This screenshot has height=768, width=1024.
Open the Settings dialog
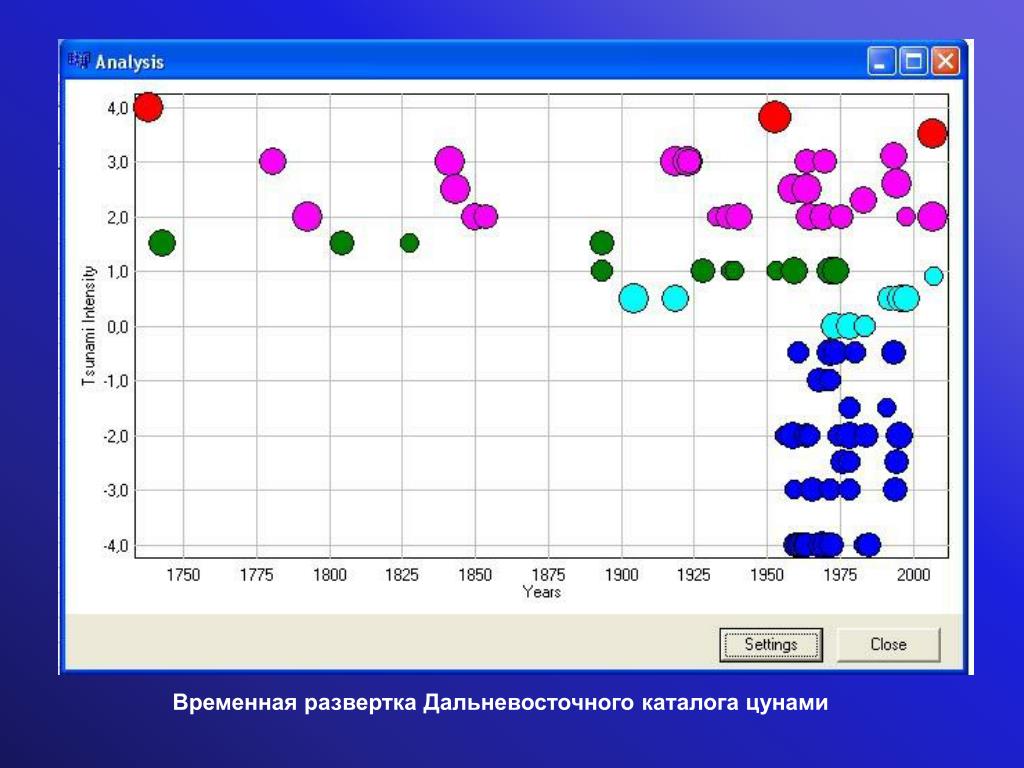click(x=771, y=645)
